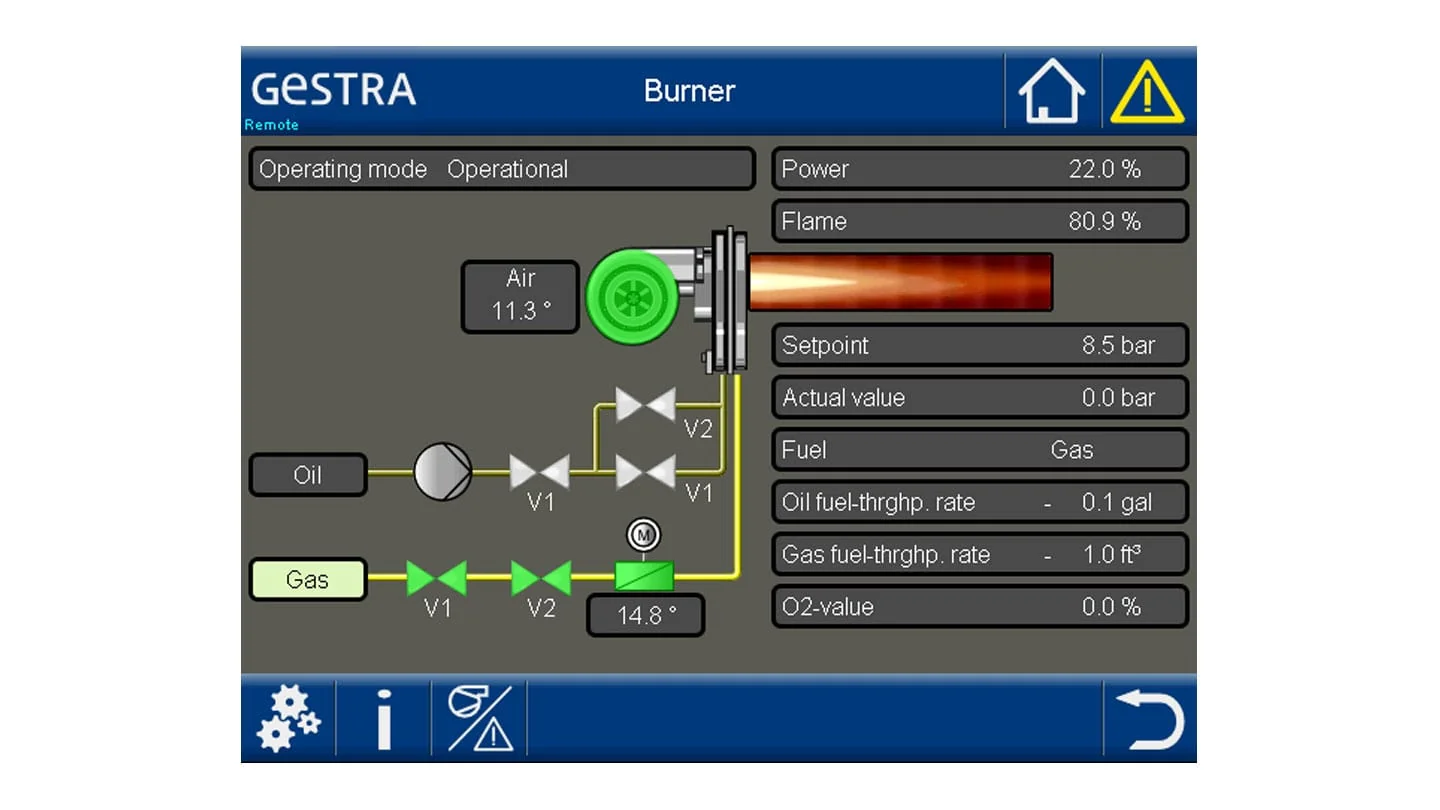This screenshot has width=1440, height=810.
Task: Click the burner flame image
Action: pos(900,282)
